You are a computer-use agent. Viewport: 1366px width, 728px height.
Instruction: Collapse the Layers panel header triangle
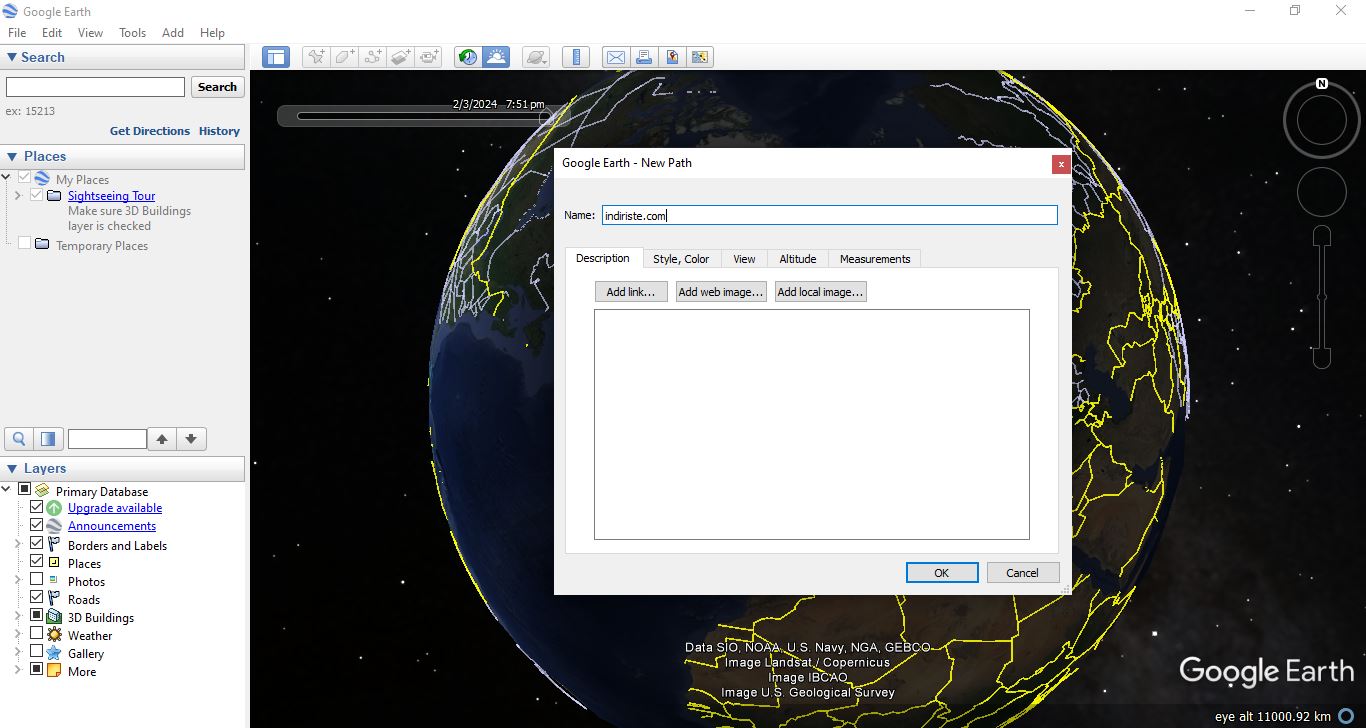pos(12,468)
